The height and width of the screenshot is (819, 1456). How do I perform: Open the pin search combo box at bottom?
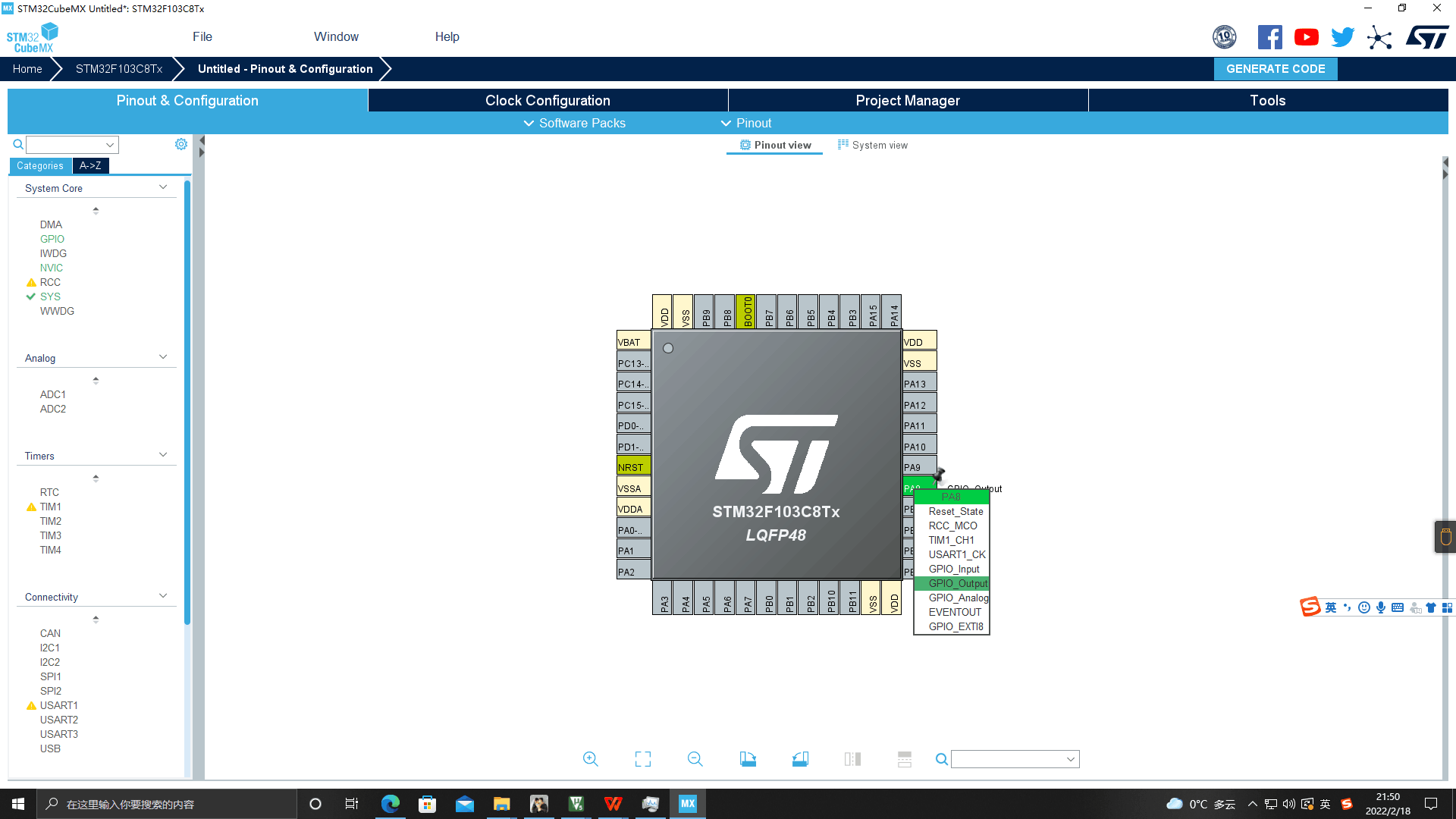click(1015, 759)
